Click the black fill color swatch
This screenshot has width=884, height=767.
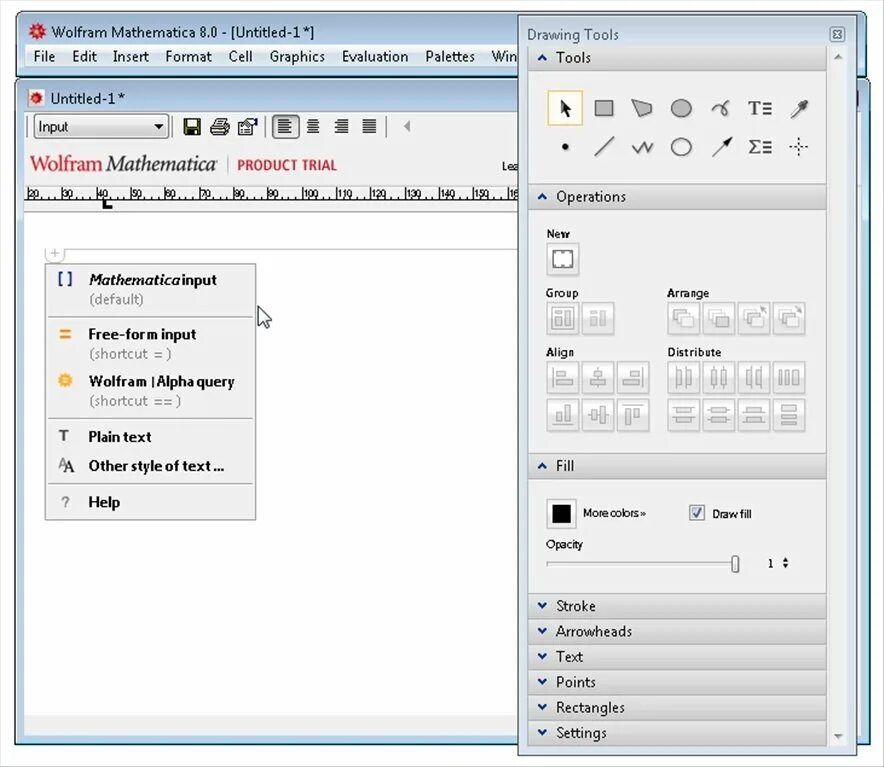point(562,513)
